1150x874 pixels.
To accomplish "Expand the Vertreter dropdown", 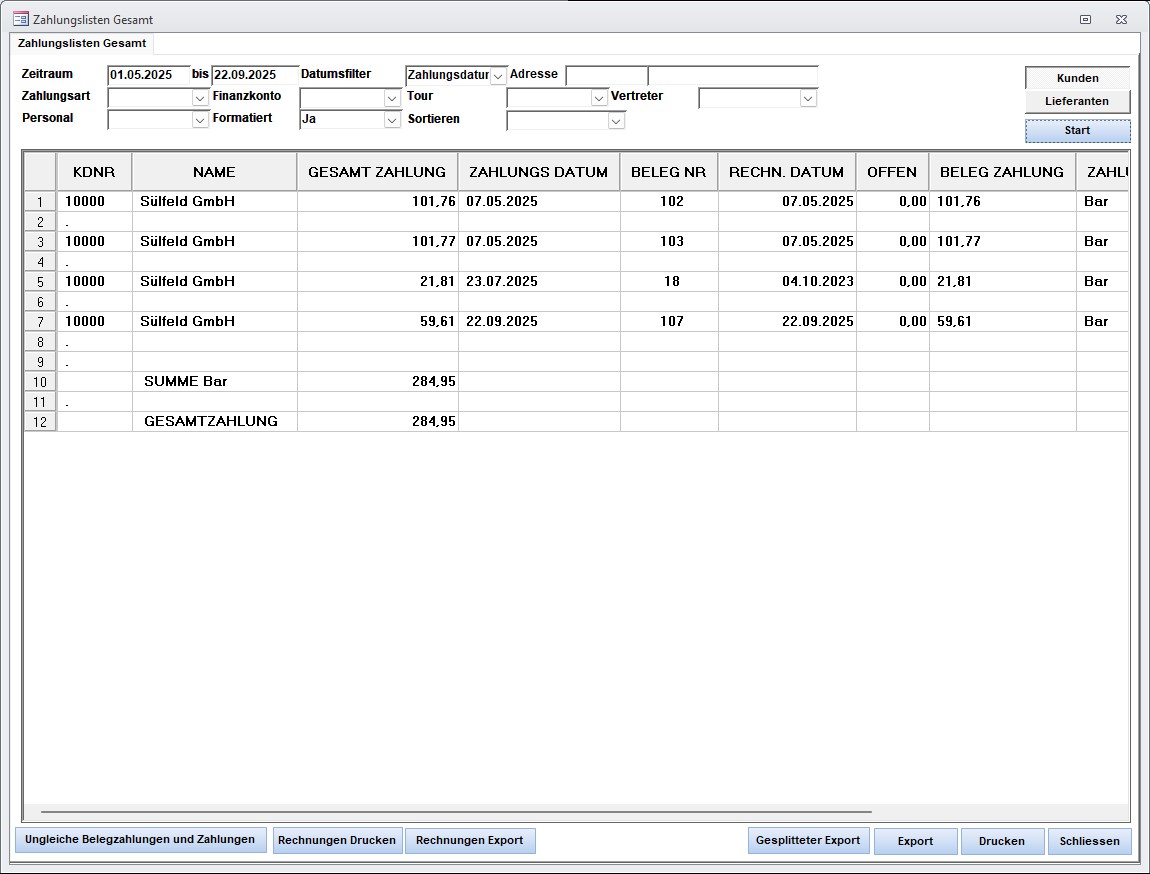I will [x=808, y=98].
